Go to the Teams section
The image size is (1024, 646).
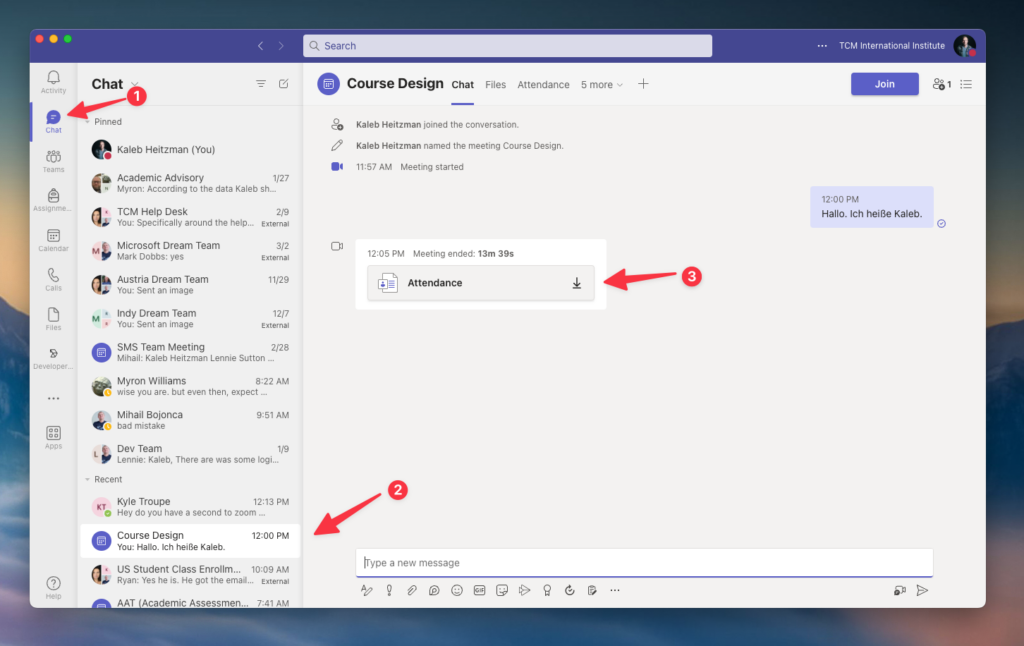[x=54, y=161]
